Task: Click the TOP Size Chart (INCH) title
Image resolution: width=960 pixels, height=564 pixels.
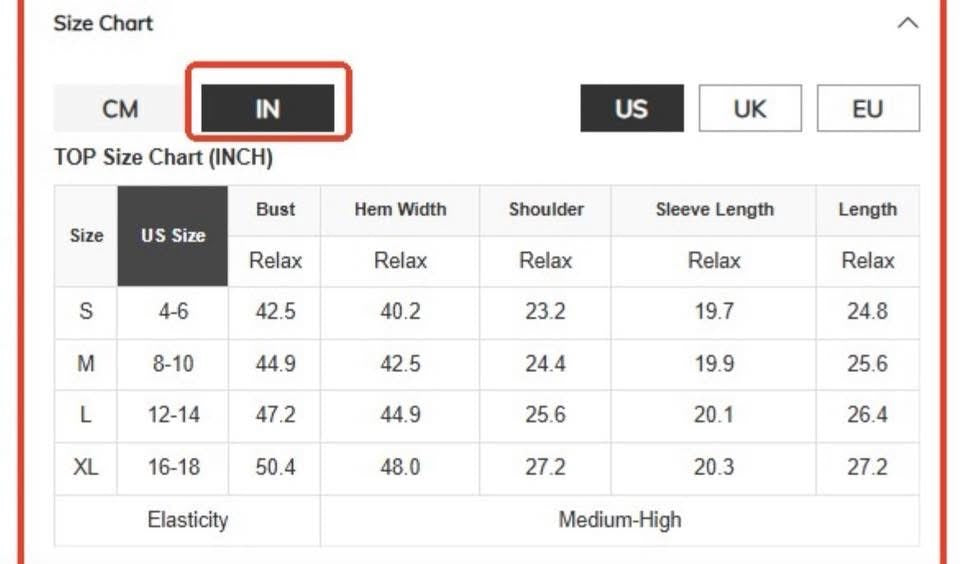Action: tap(163, 158)
